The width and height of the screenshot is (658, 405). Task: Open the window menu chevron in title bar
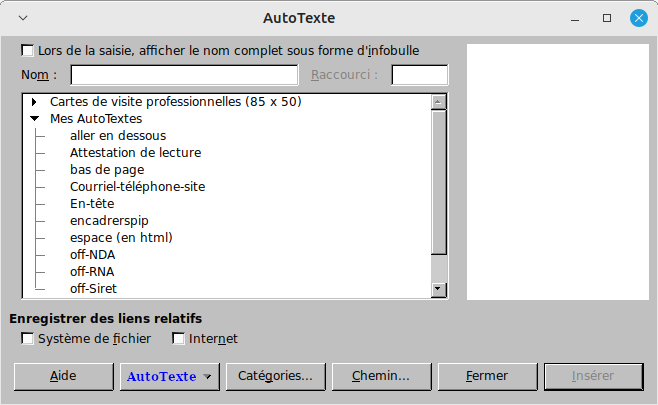[23, 18]
